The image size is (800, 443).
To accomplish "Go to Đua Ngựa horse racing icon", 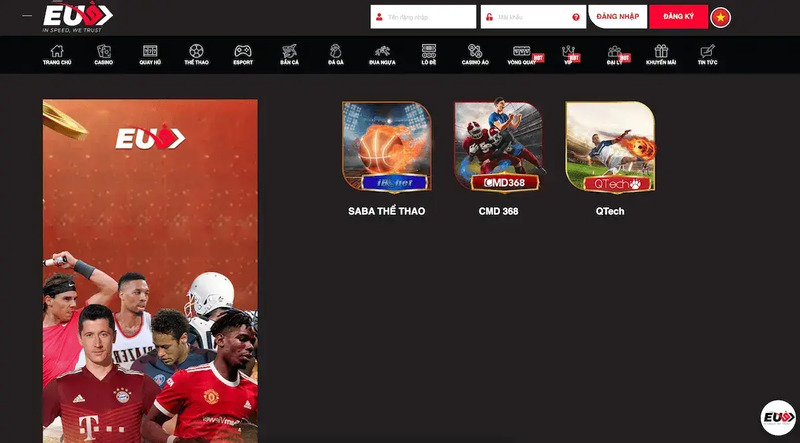I will click(x=382, y=51).
